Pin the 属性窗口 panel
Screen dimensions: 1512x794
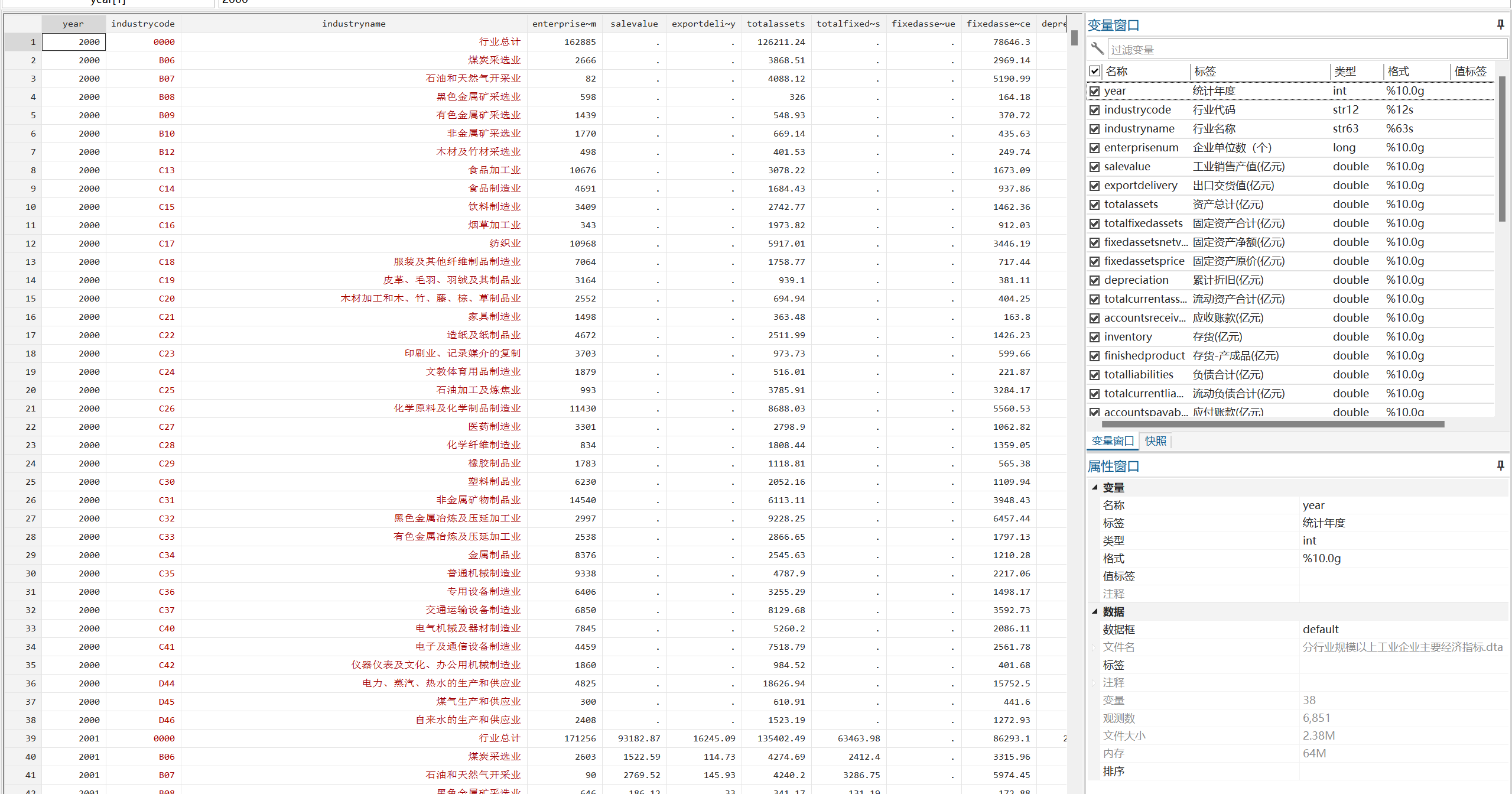(x=1500, y=465)
